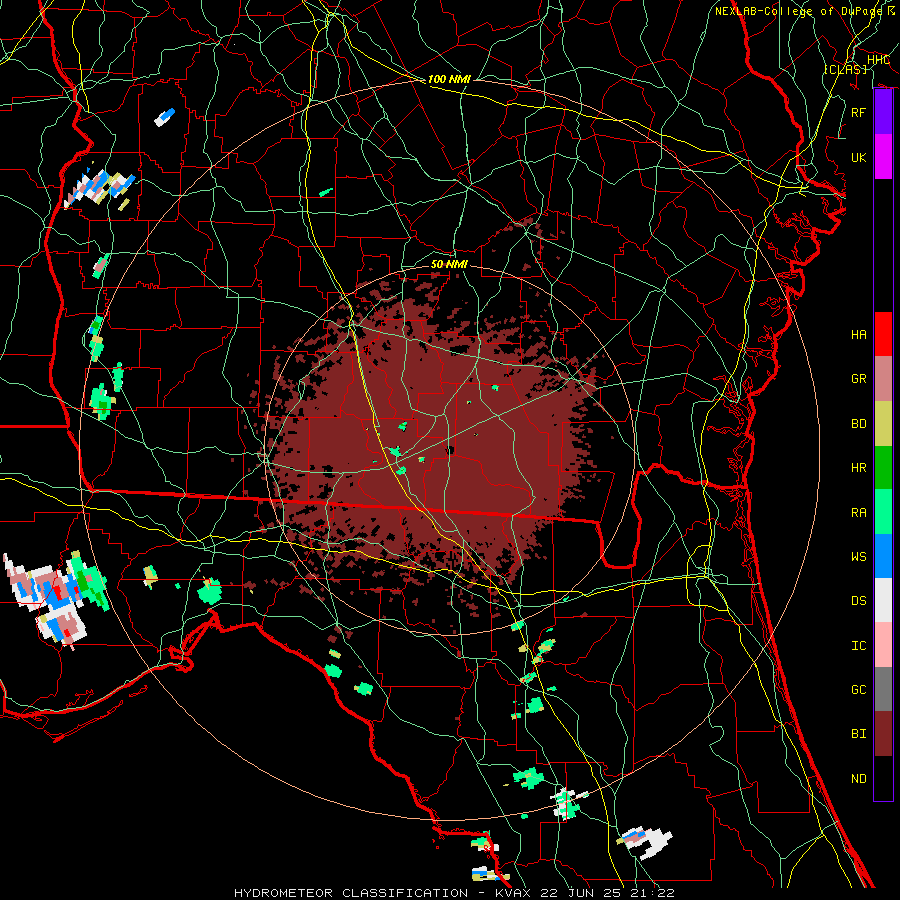The width and height of the screenshot is (900, 900).
Task: Click the 'GR' legend label
Action: pyautogui.click(x=858, y=379)
